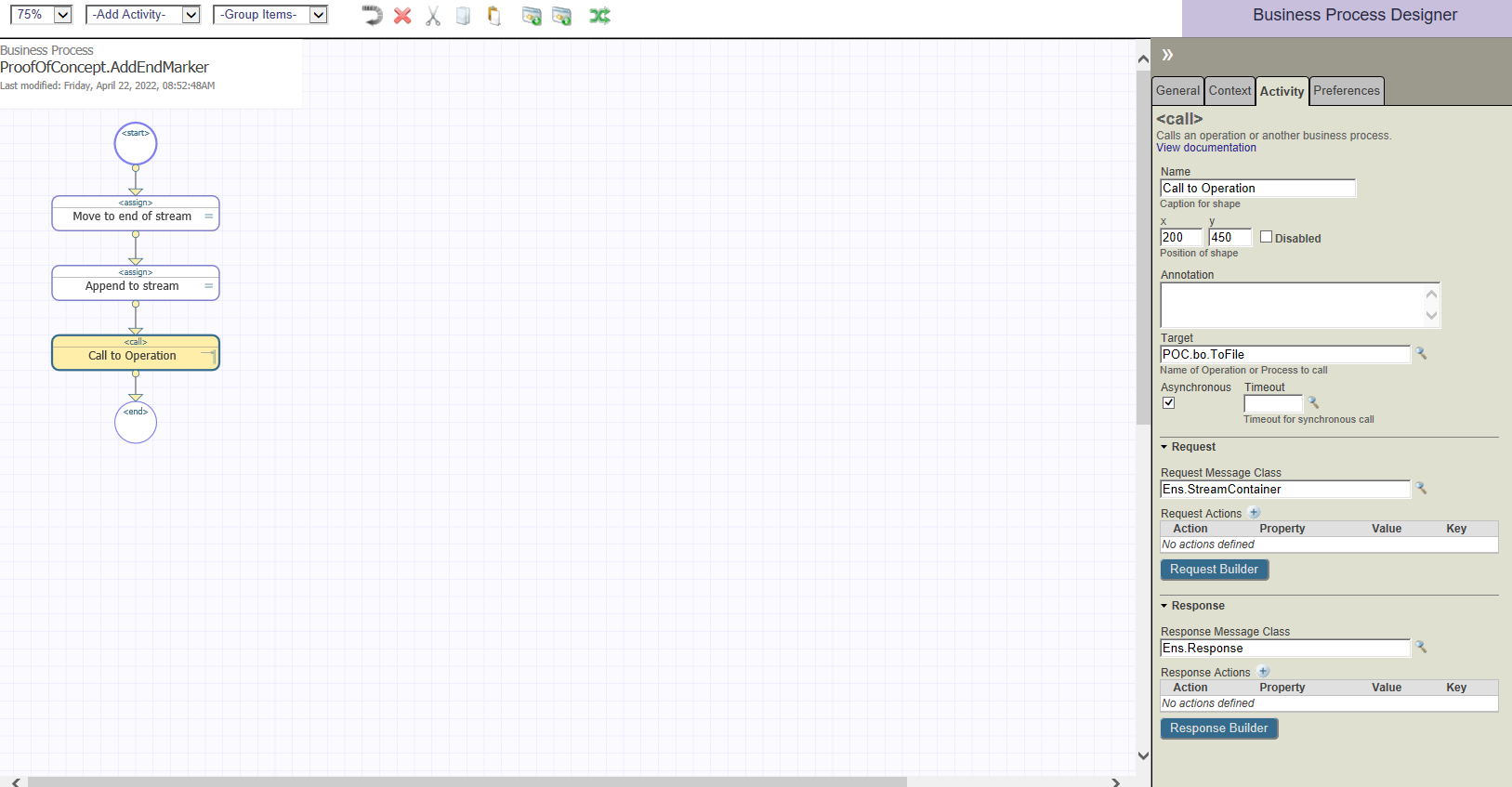Click handle icon on Move to end of stream
This screenshot has height=787, width=1512.
coord(209,216)
